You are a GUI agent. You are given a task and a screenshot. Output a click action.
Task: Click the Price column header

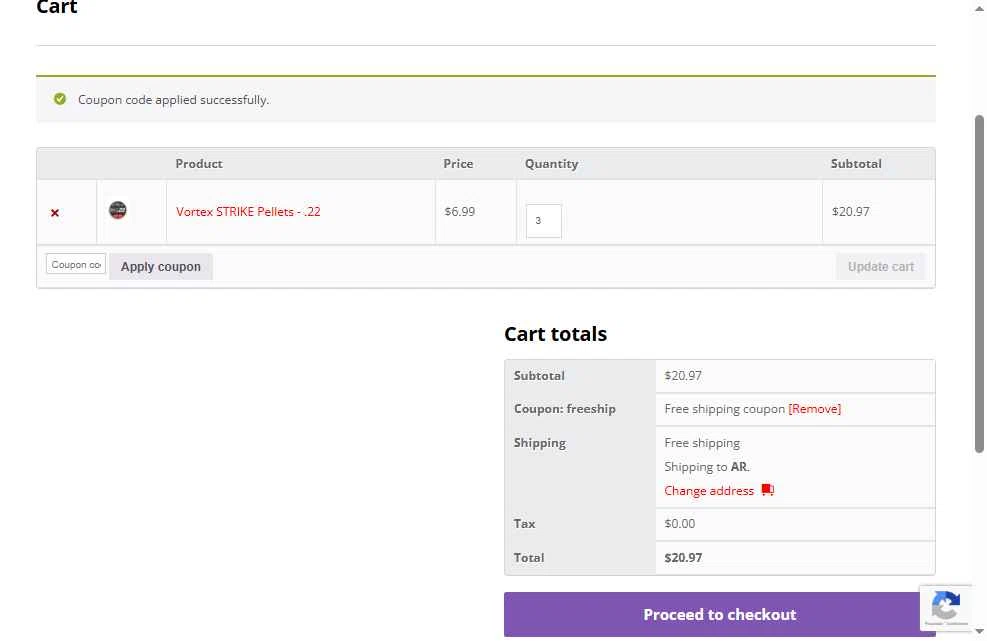(x=458, y=164)
